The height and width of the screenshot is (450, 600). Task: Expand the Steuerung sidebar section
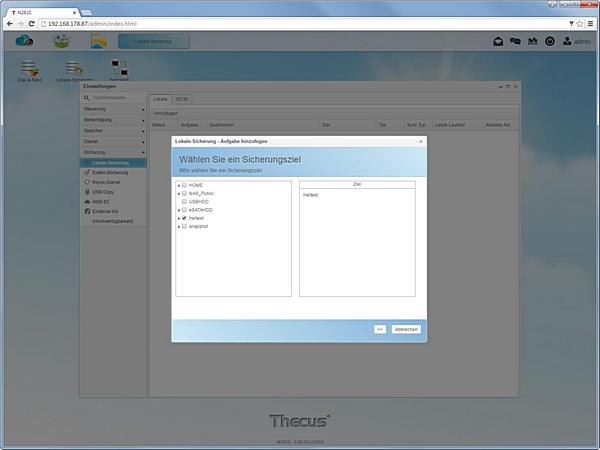click(113, 109)
